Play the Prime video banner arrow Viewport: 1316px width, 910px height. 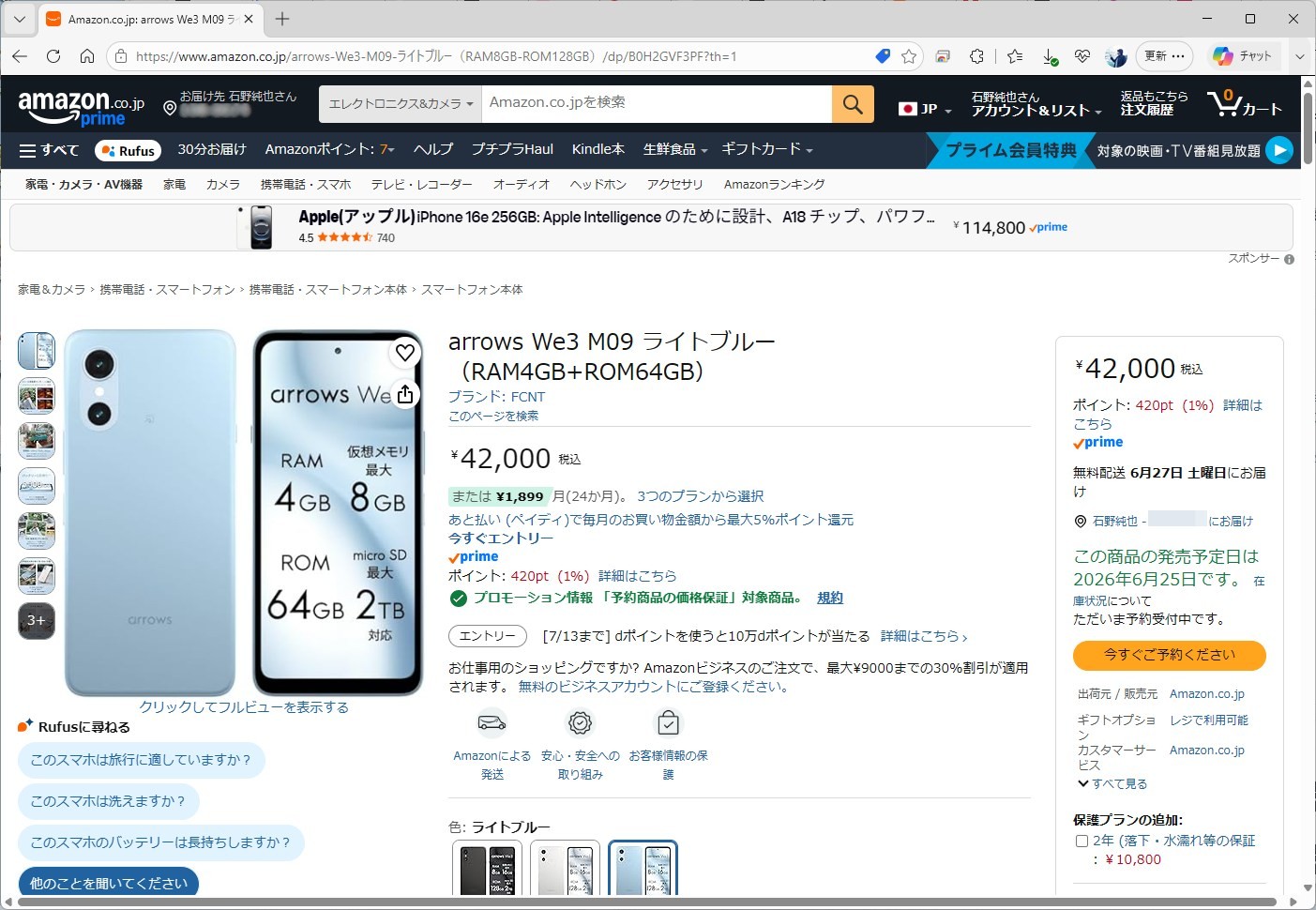pyautogui.click(x=1279, y=150)
